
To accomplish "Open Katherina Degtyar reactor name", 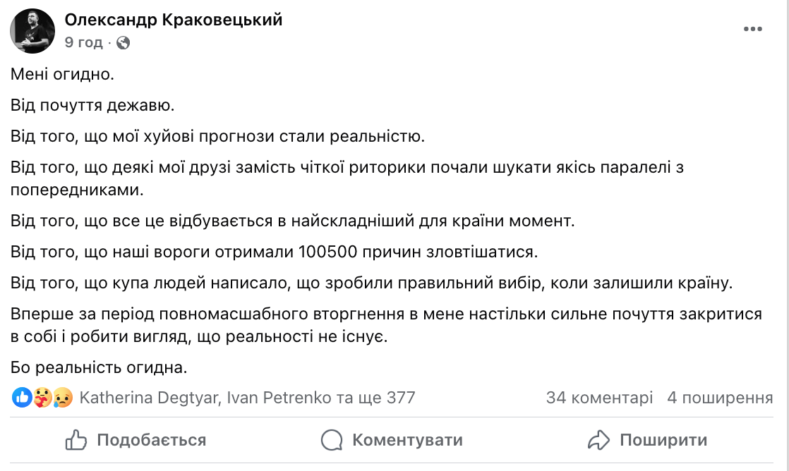I will 150,398.
